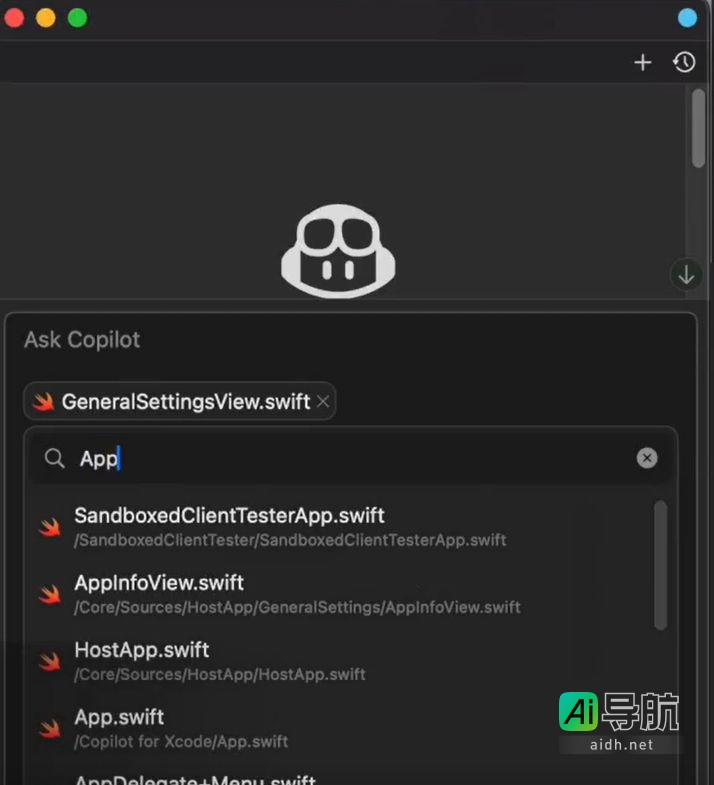The image size is (714, 785).
Task: Click the Copilot mascot logo
Action: pos(338,251)
